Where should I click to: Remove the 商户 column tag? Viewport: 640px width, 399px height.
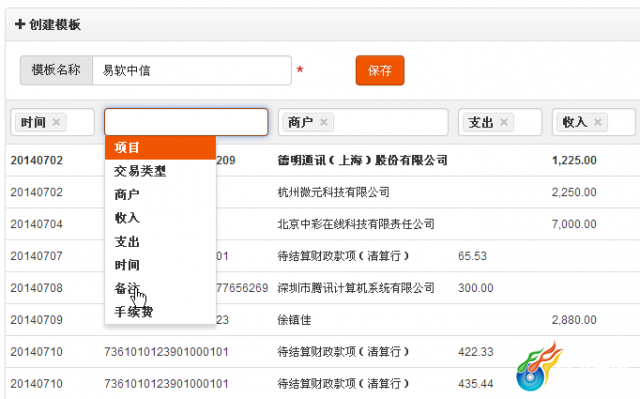[324, 122]
